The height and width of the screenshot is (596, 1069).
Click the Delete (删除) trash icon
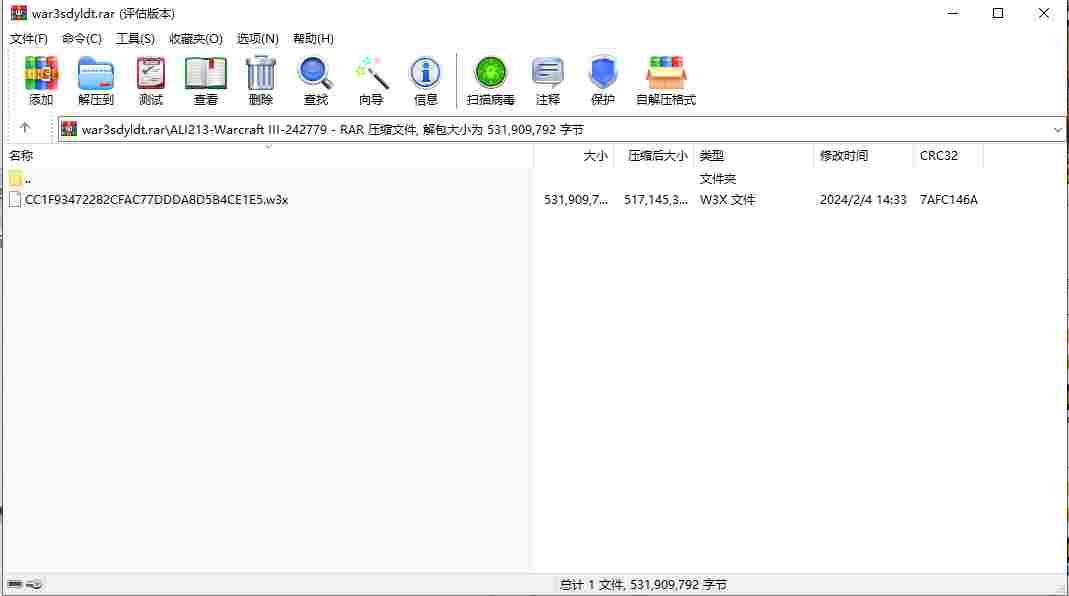260,80
